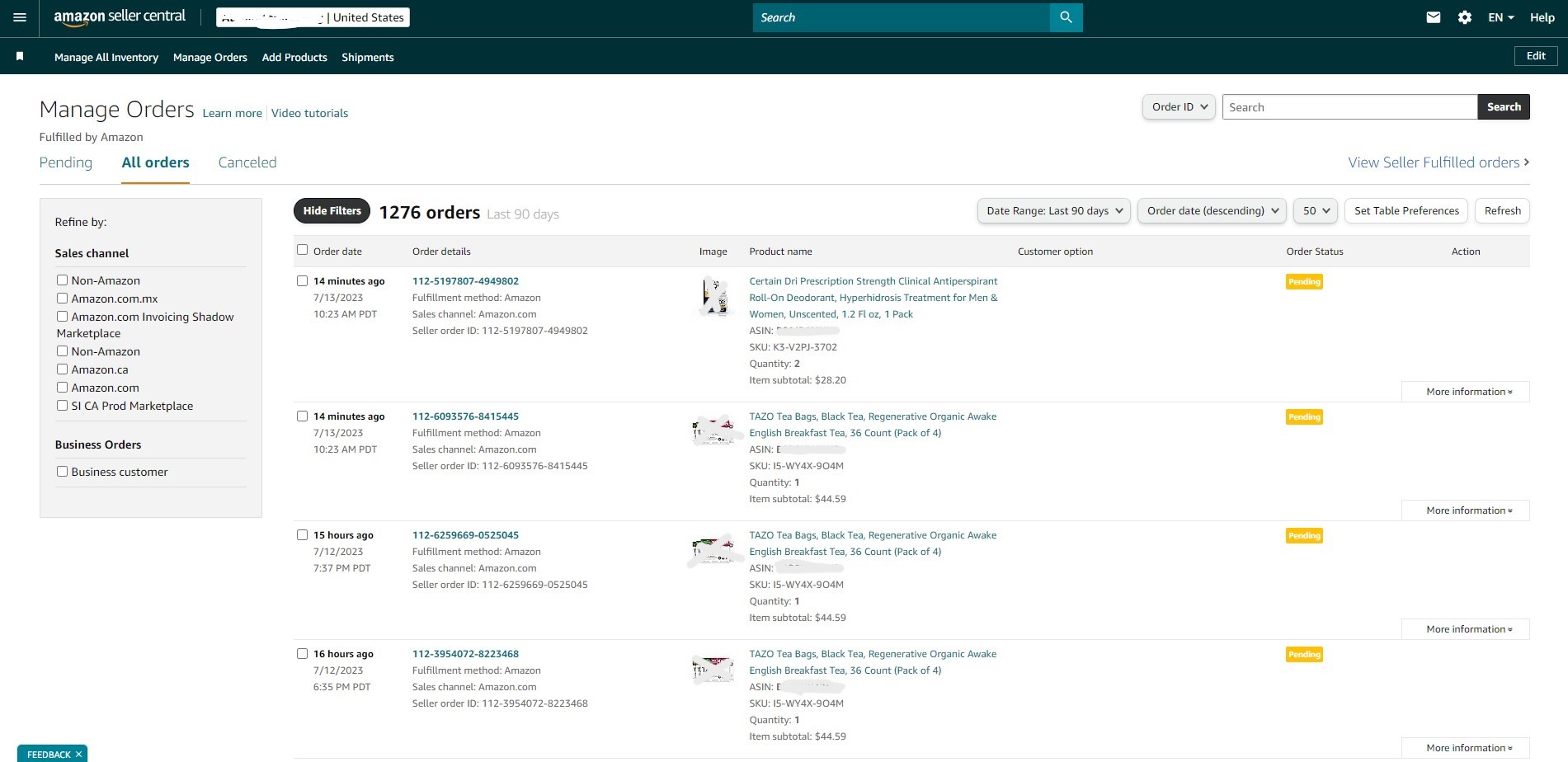
Task: Click the Search orders button
Action: (1504, 106)
